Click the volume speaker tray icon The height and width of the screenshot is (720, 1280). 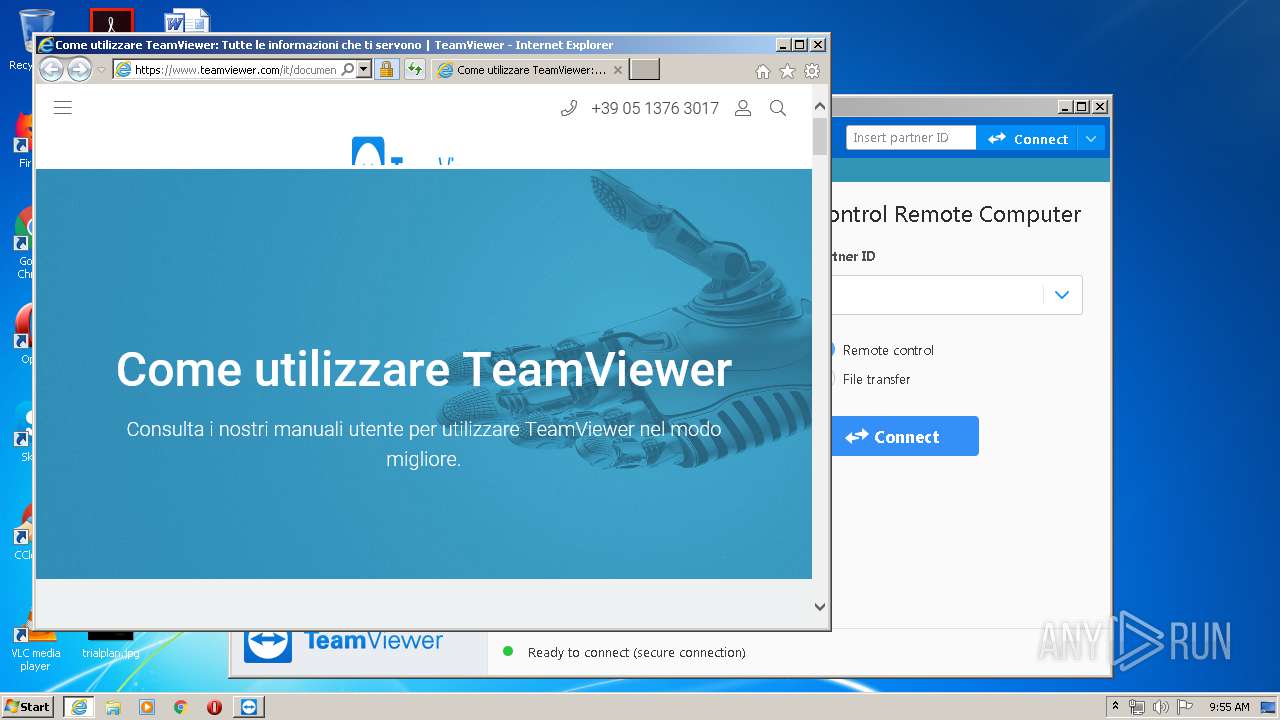click(x=1161, y=707)
